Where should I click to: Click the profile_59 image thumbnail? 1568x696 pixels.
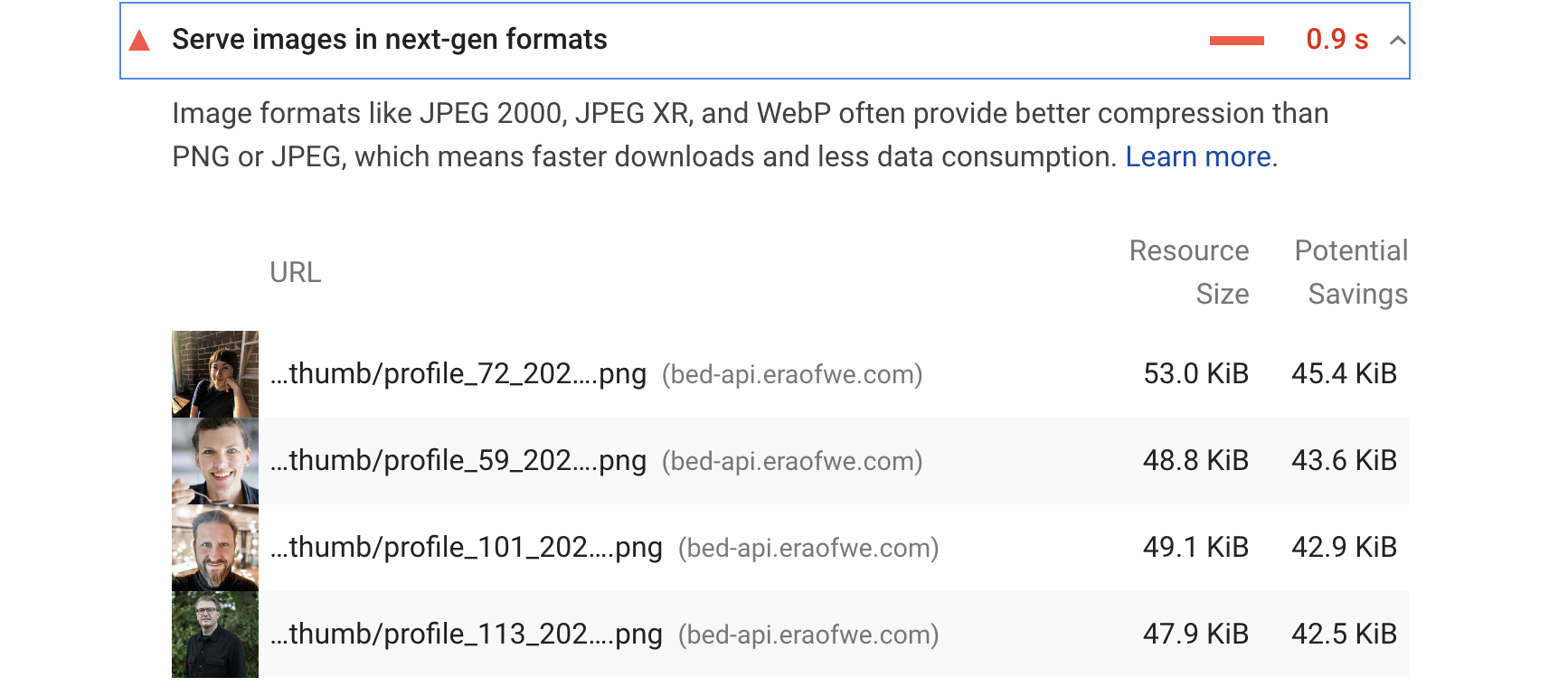tap(215, 461)
